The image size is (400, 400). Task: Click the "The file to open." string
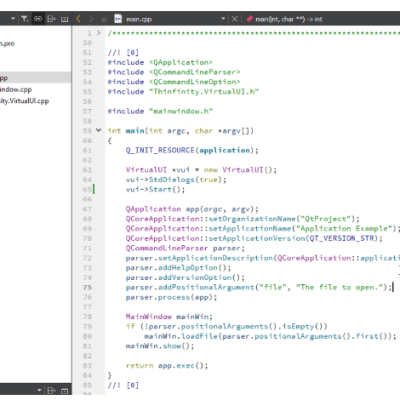[x=339, y=287]
